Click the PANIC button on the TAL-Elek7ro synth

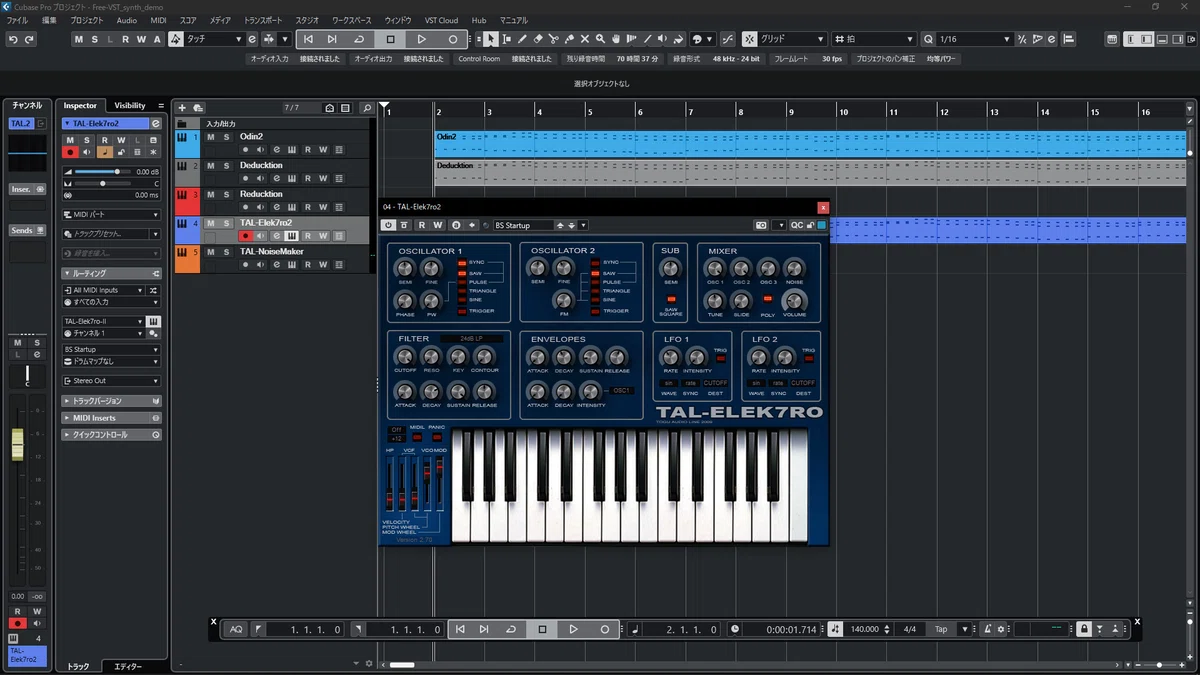click(x=436, y=437)
